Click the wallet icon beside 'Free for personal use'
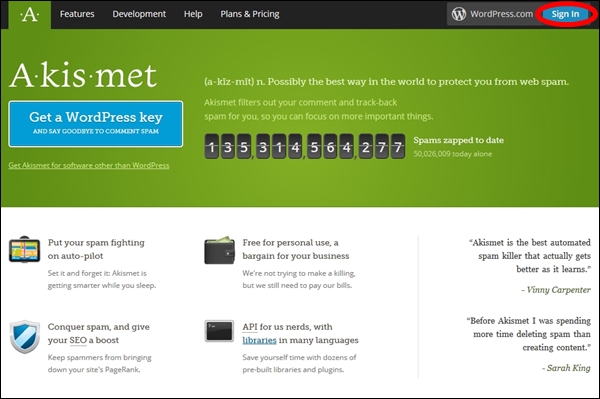The image size is (600, 399). 219,250
